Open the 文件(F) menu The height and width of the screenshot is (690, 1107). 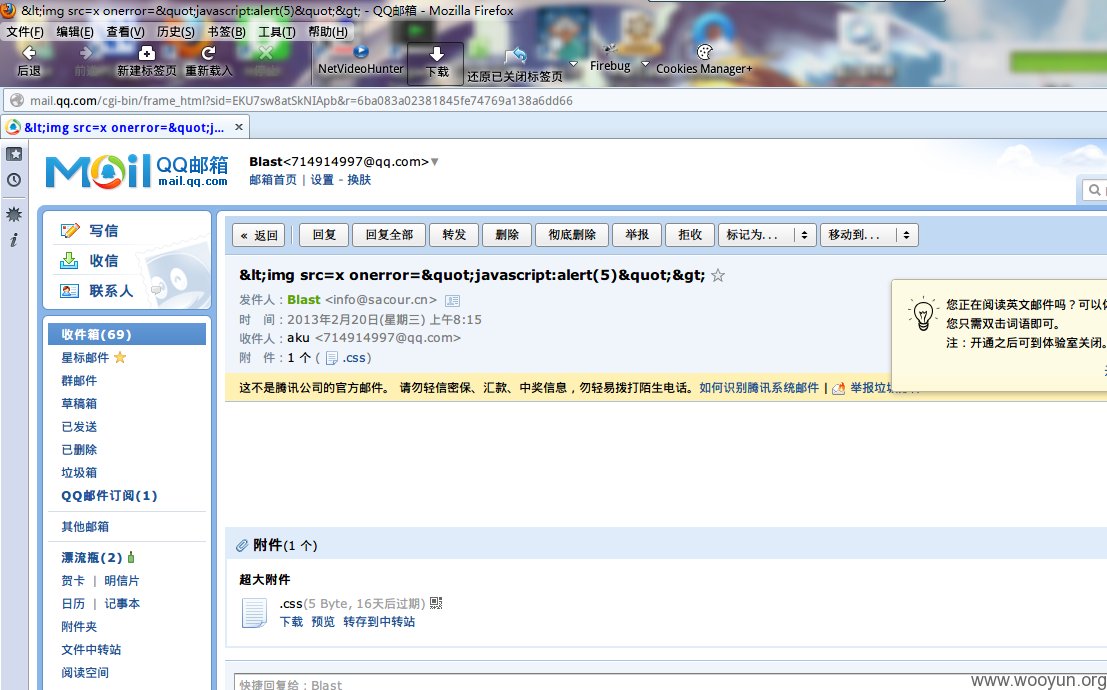[25, 32]
